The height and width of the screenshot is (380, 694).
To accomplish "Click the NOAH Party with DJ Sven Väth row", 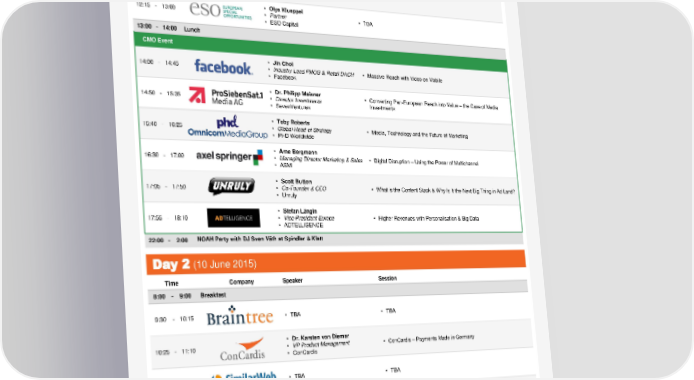I will coord(334,239).
